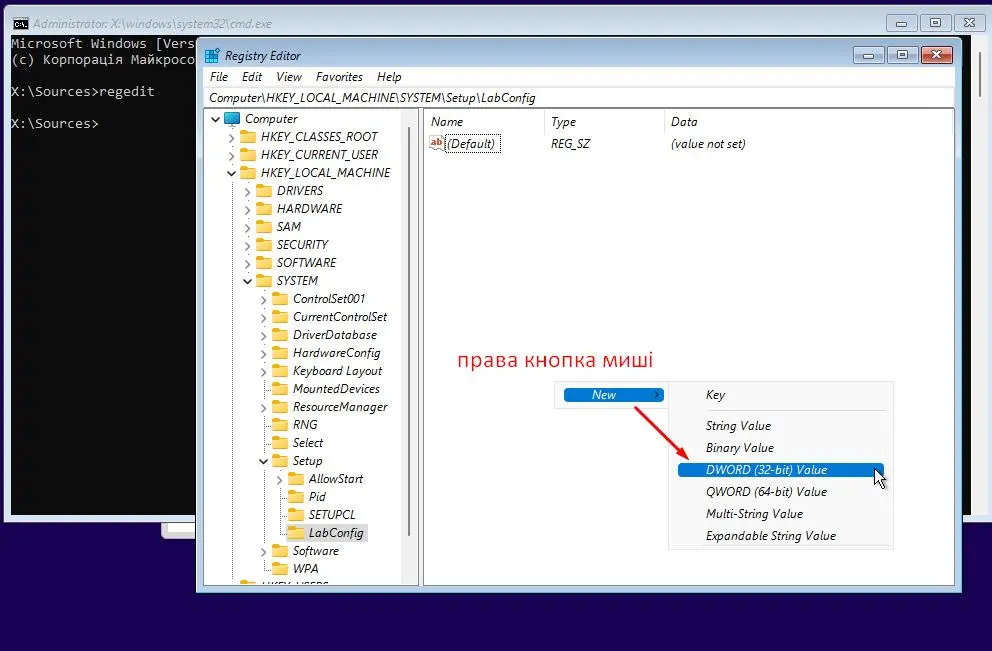The height and width of the screenshot is (651, 992).
Task: Click the (value not set) data cell
Action: pos(708,144)
